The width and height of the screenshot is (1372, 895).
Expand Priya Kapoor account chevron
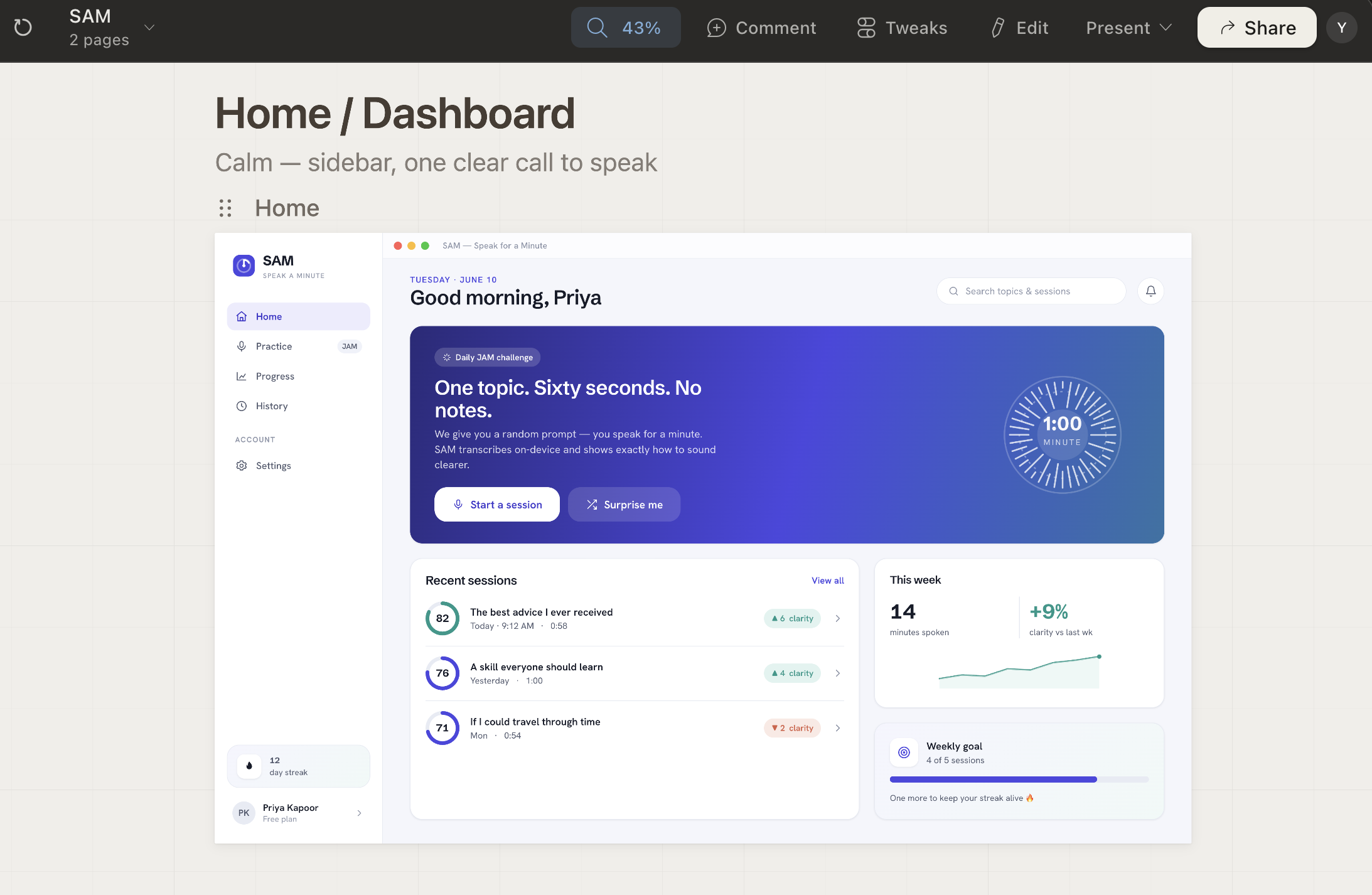pos(359,813)
